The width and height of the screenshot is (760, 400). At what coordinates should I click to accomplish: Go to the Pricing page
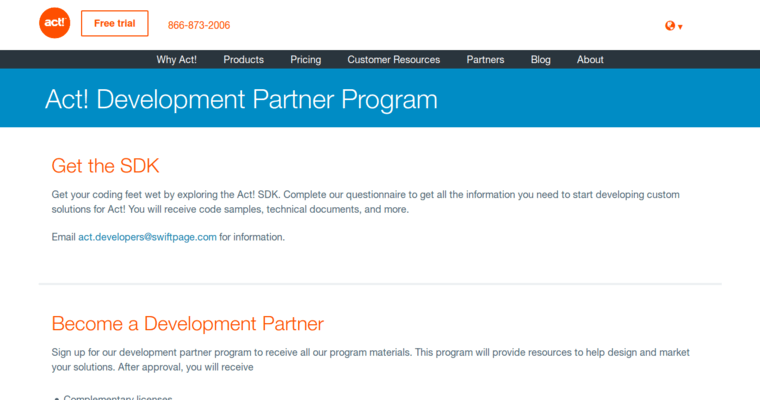(305, 60)
